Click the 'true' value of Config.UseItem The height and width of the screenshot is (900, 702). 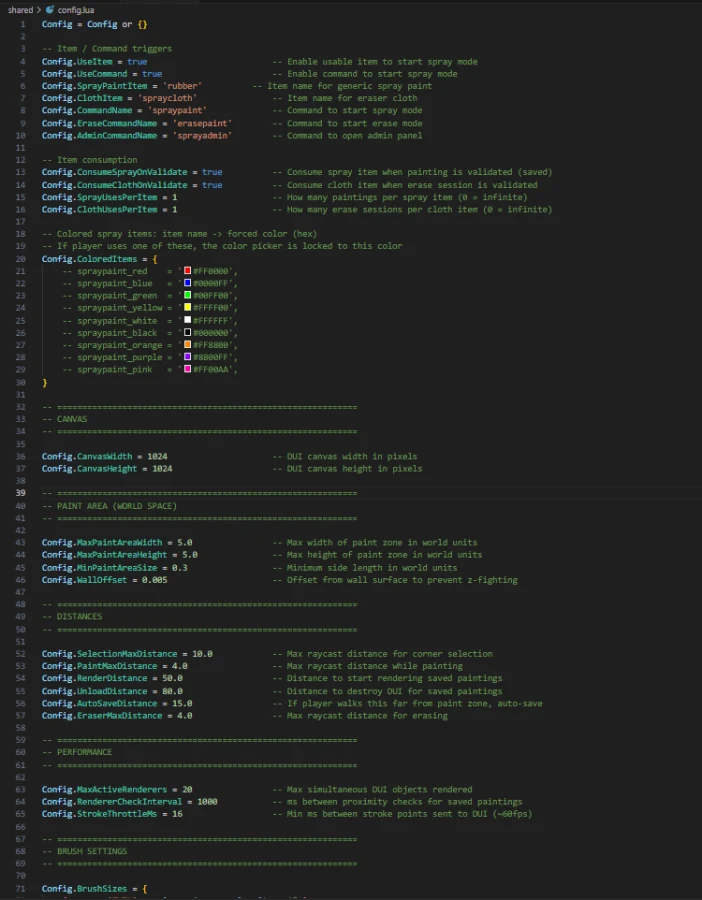click(x=137, y=61)
